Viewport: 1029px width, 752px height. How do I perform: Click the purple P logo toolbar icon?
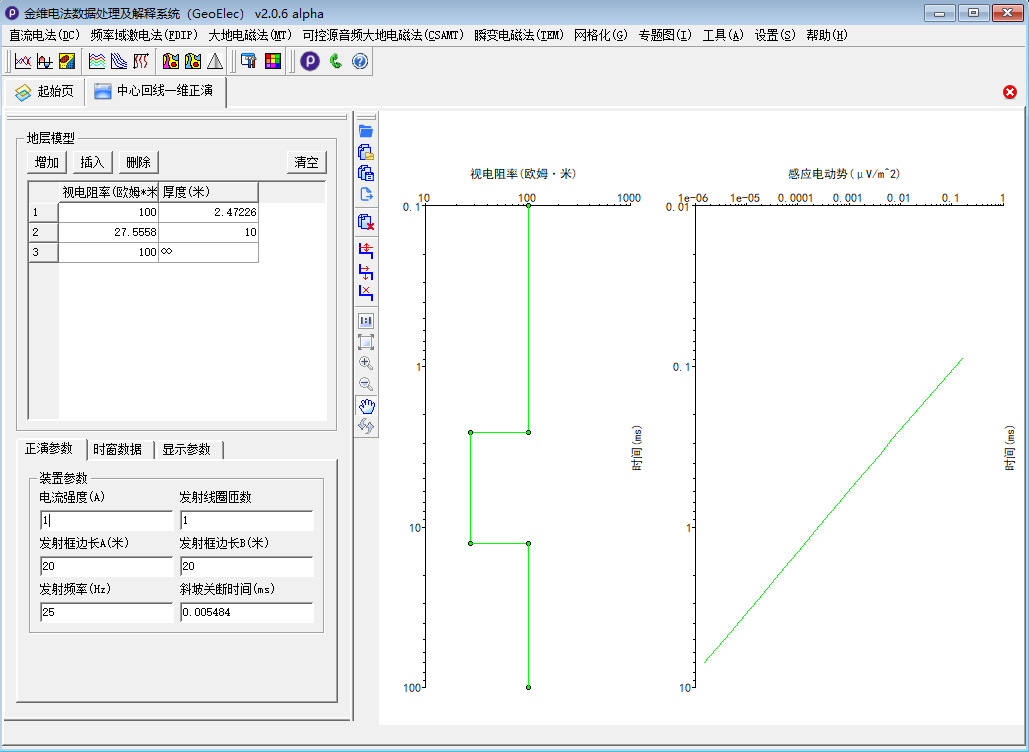coord(310,62)
